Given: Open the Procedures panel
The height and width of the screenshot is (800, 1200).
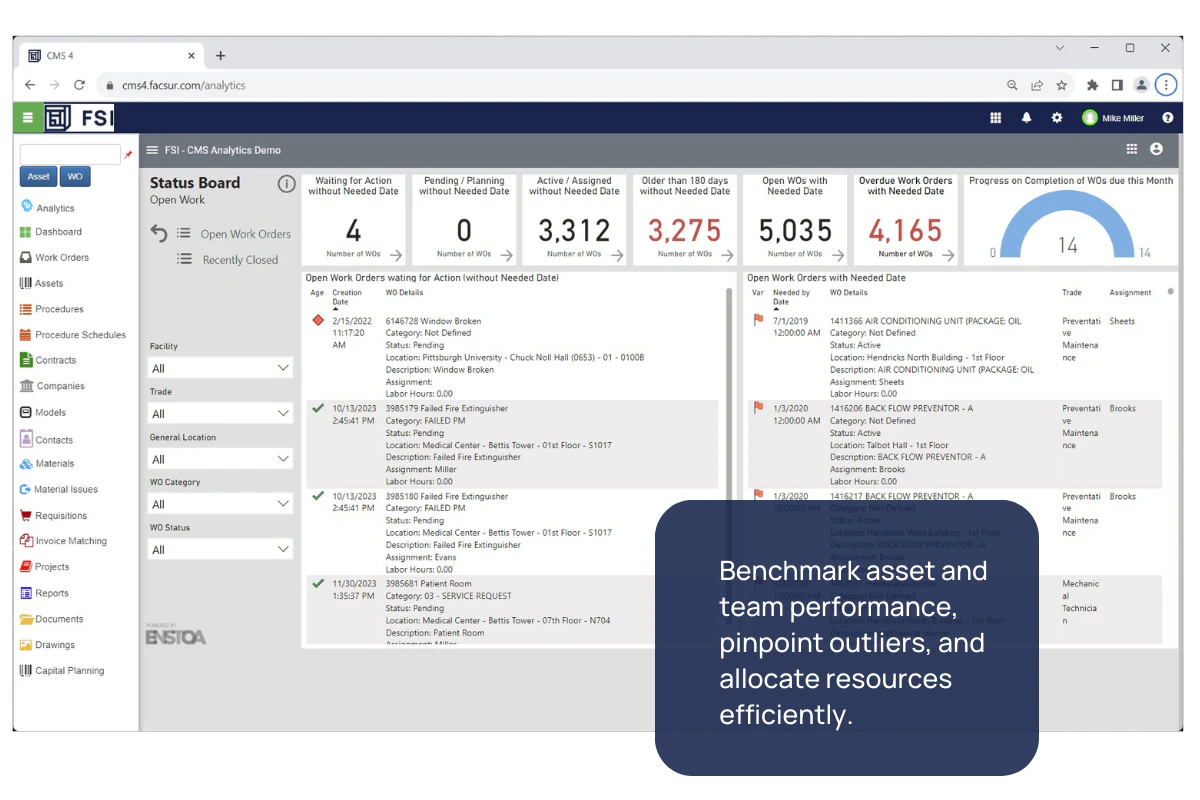Looking at the screenshot, I should pos(25,309).
